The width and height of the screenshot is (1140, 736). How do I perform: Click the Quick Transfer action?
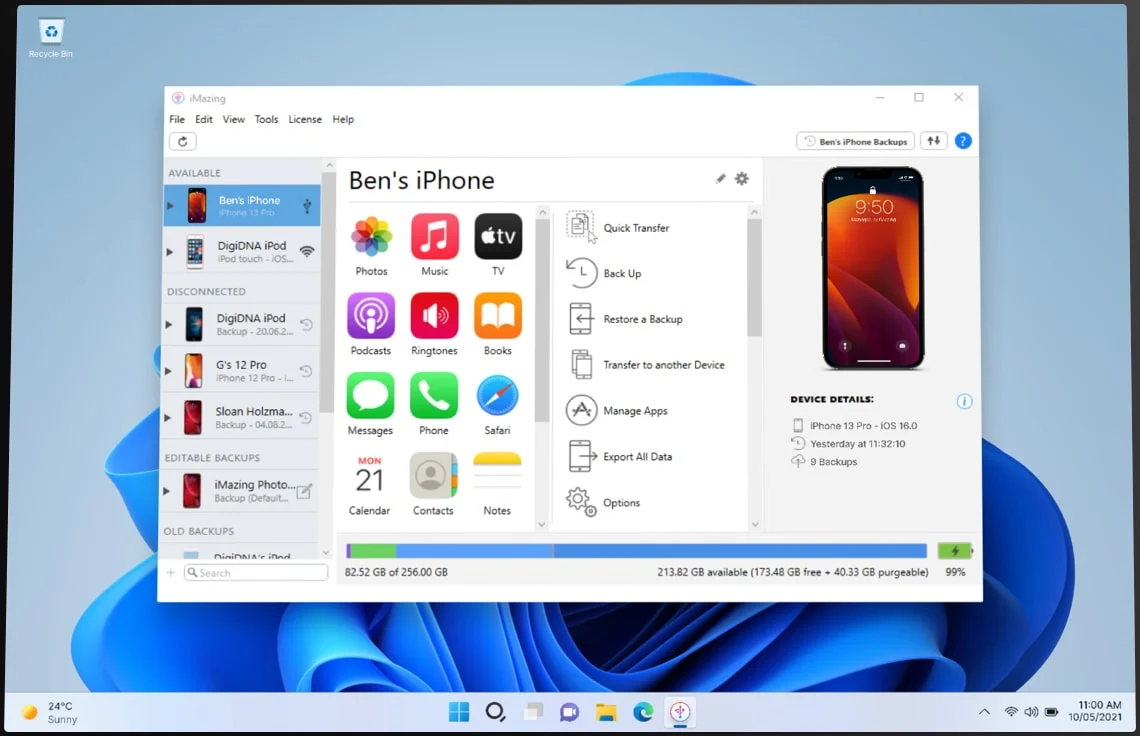(618, 228)
